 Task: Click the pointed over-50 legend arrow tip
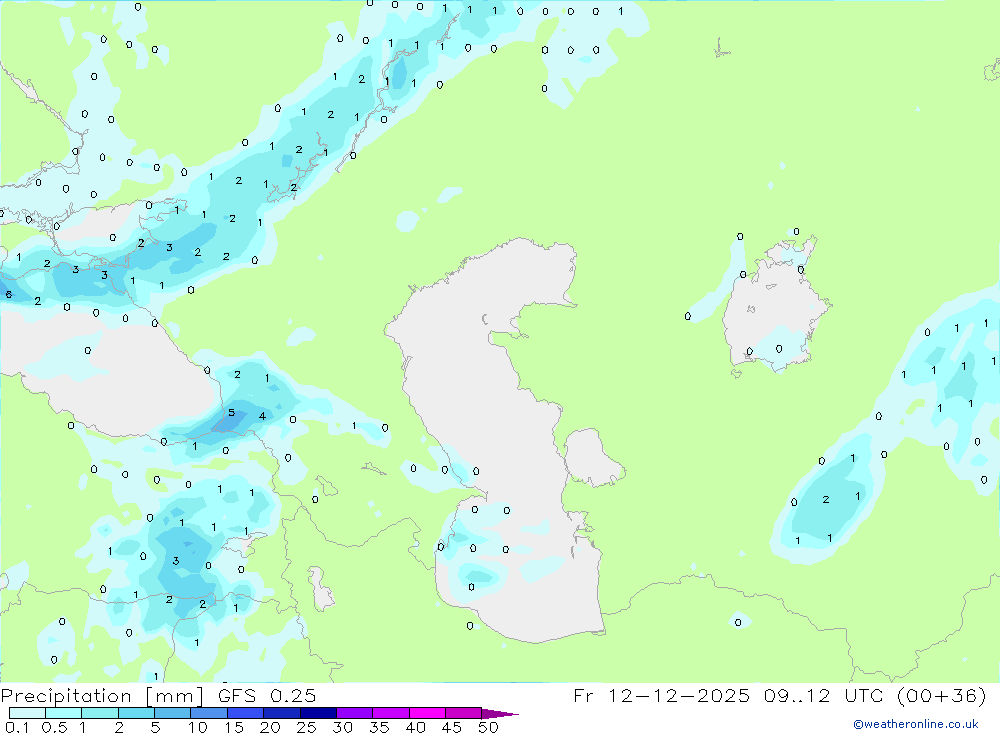[x=500, y=714]
